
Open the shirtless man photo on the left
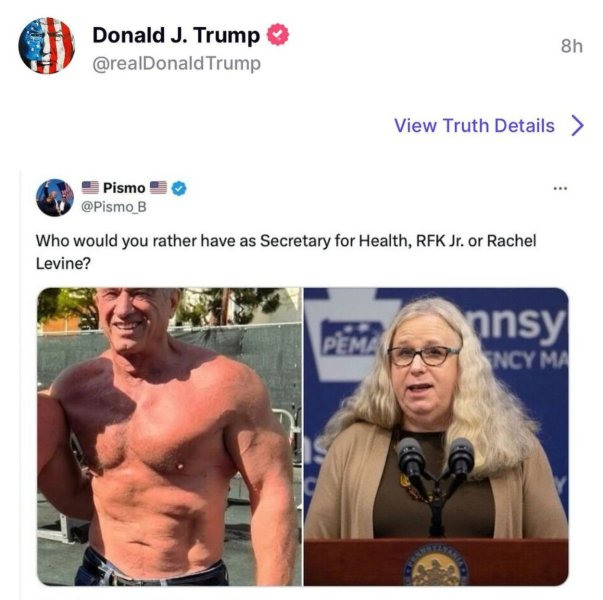pyautogui.click(x=170, y=437)
